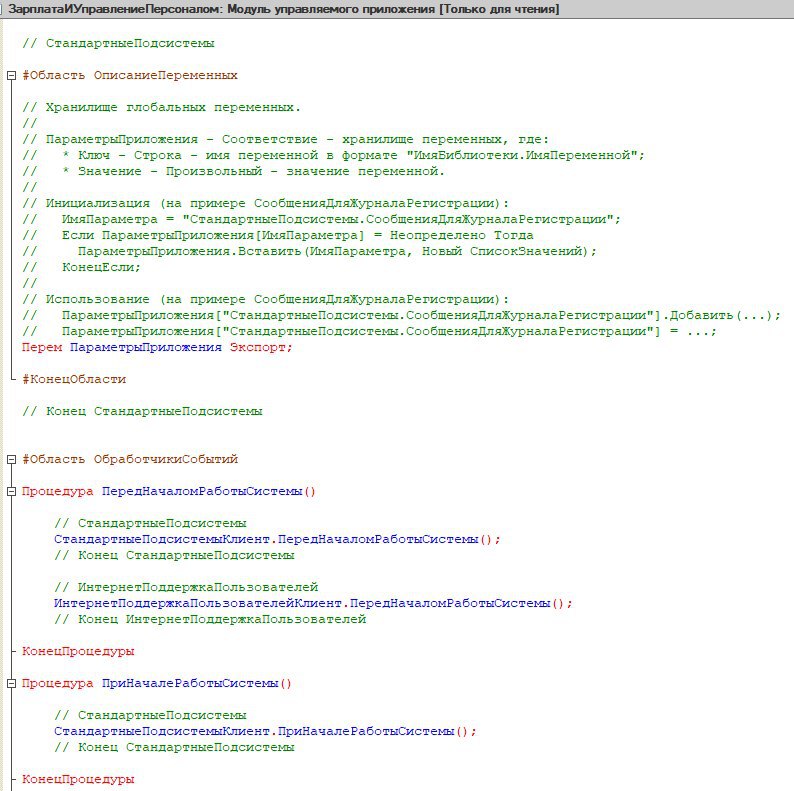Click the last 'КонецПроцедуры' line

pyautogui.click(x=78, y=779)
